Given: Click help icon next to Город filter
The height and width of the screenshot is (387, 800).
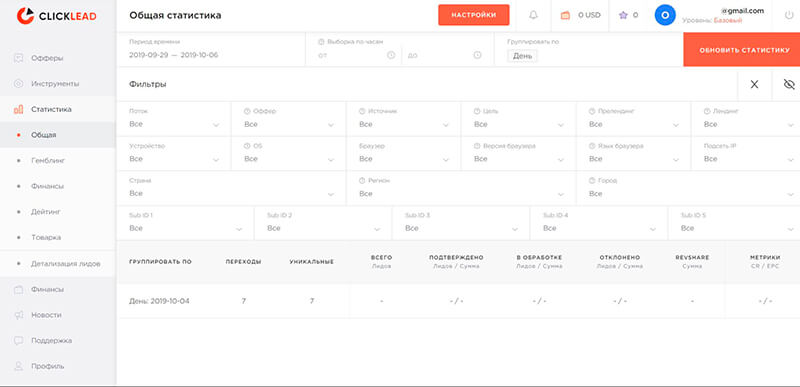Looking at the screenshot, I should [x=592, y=180].
